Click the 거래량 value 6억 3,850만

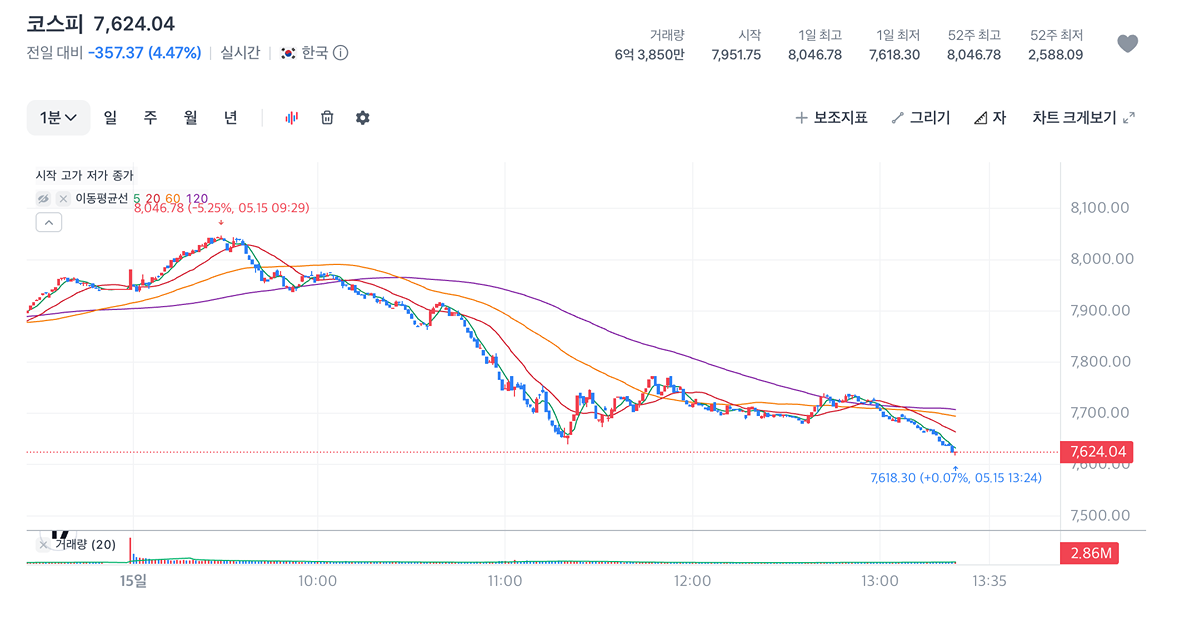click(x=650, y=55)
